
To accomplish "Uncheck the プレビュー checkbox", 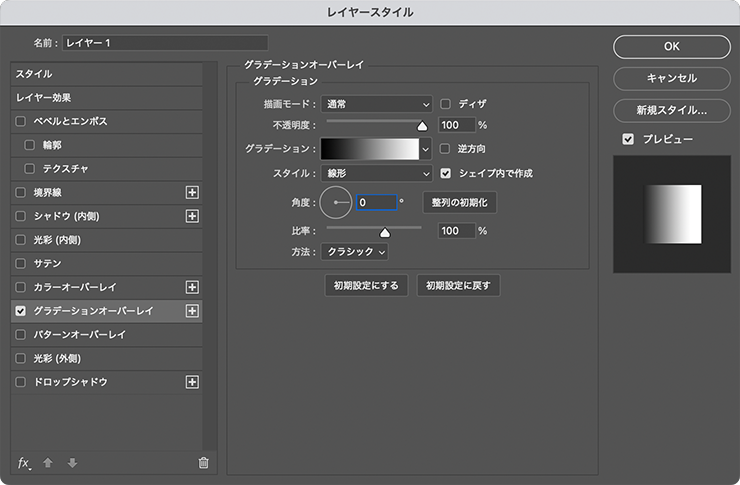I will [627, 139].
